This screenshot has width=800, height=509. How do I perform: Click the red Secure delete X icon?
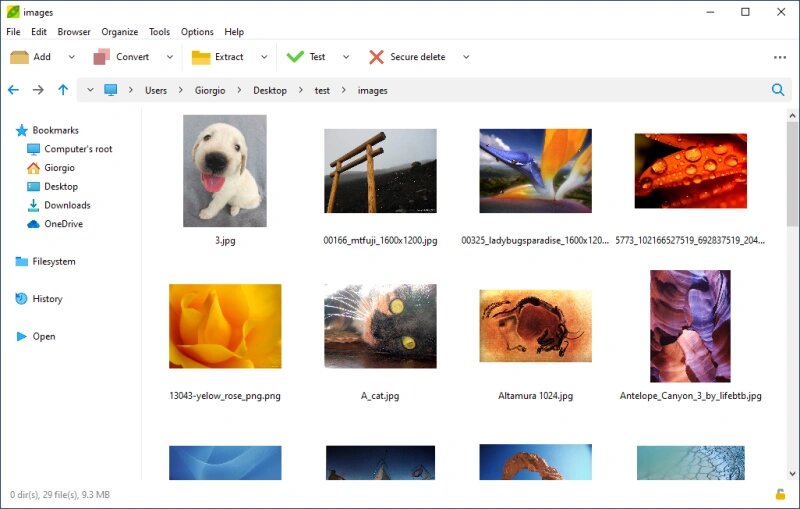[377, 57]
